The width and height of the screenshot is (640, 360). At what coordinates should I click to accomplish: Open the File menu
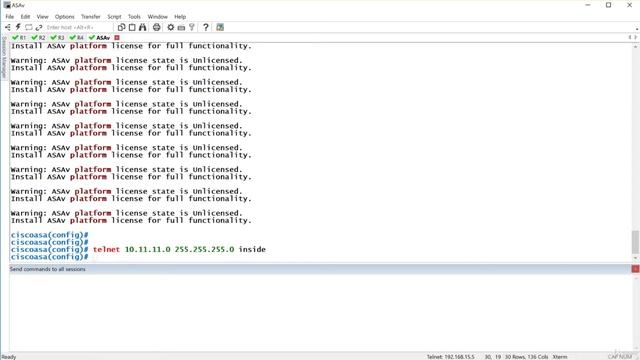coord(9,17)
